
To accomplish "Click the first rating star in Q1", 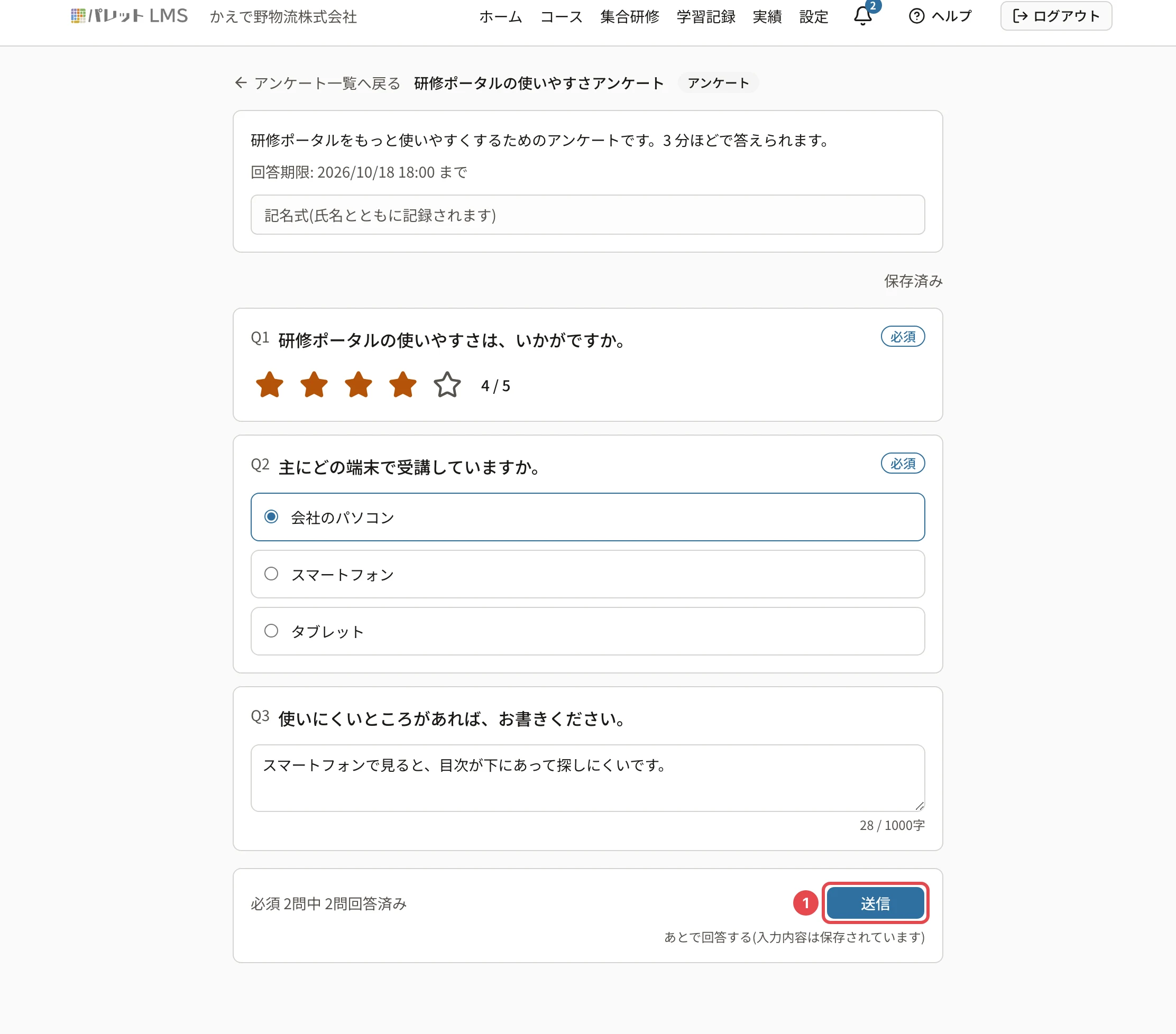I will point(269,385).
